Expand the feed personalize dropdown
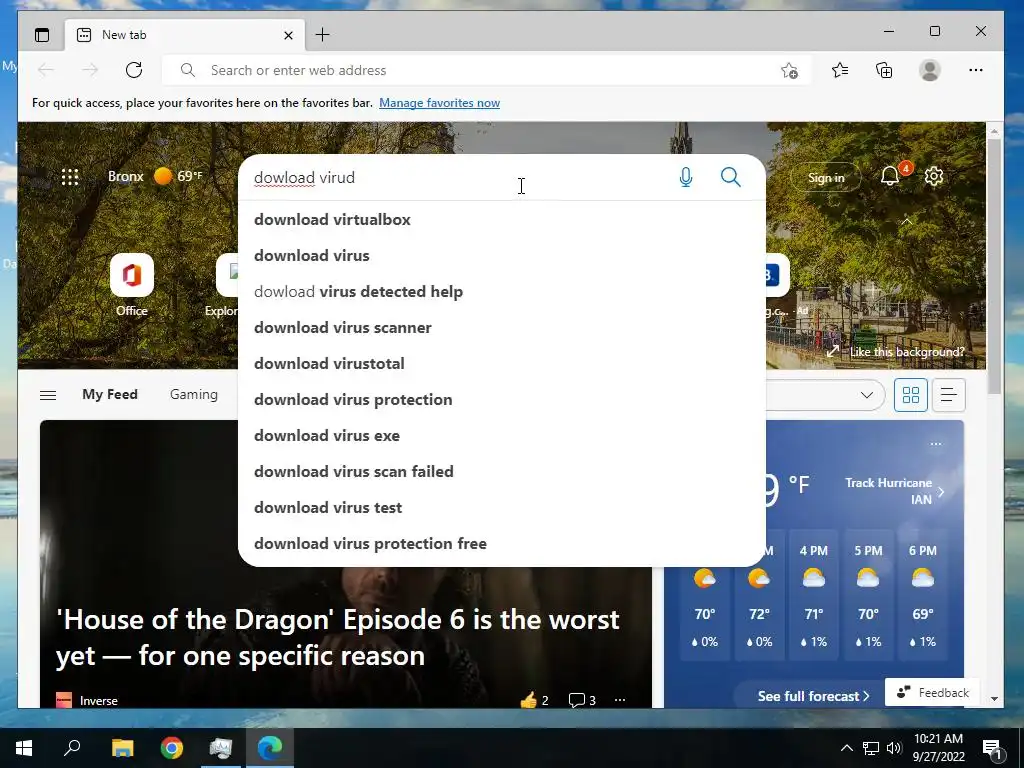The width and height of the screenshot is (1024, 768). pos(867,395)
